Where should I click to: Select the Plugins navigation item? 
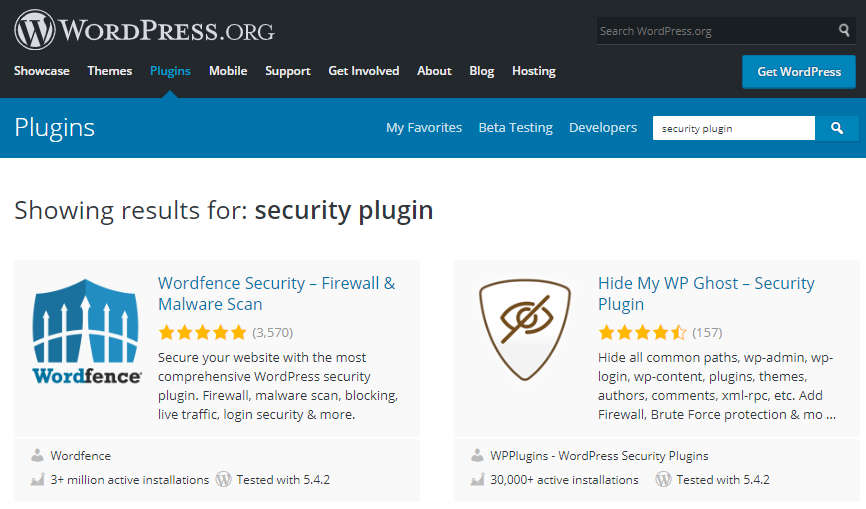[170, 71]
